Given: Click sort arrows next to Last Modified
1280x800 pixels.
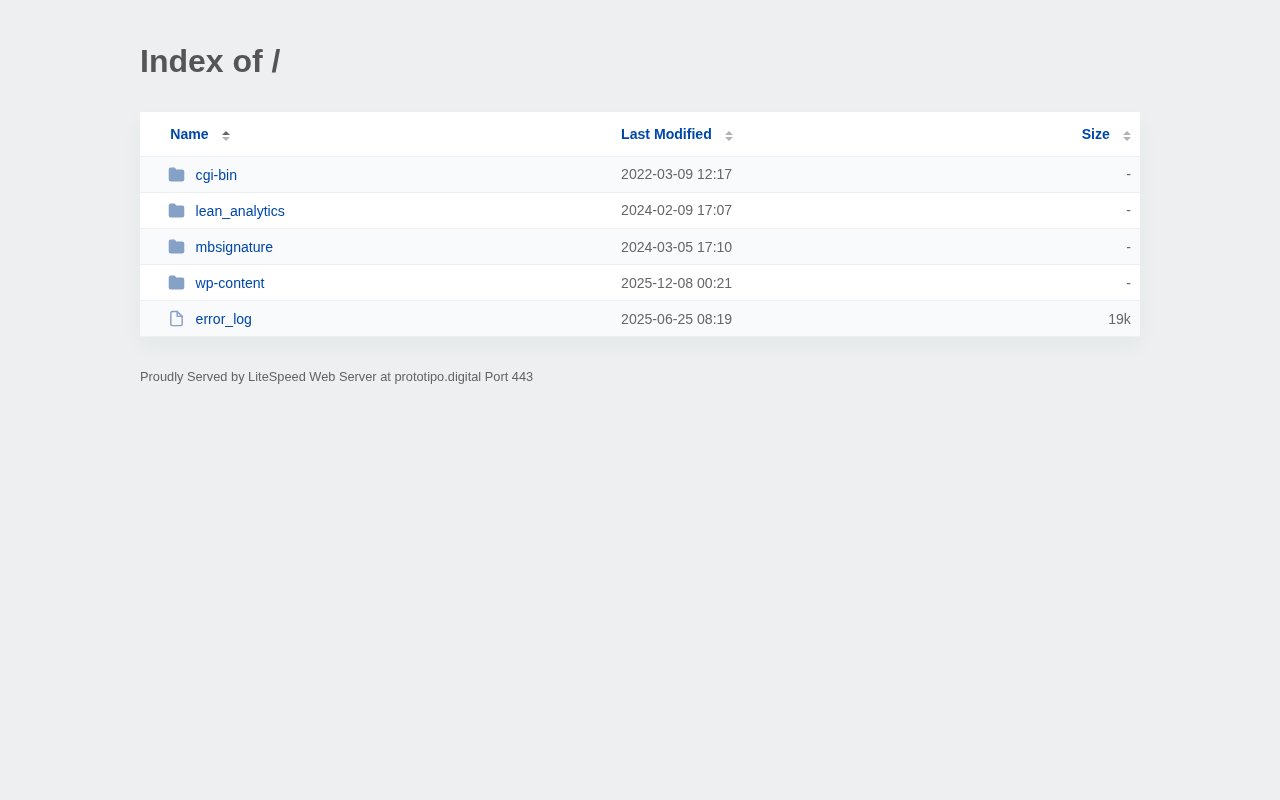Looking at the screenshot, I should pyautogui.click(x=729, y=135).
